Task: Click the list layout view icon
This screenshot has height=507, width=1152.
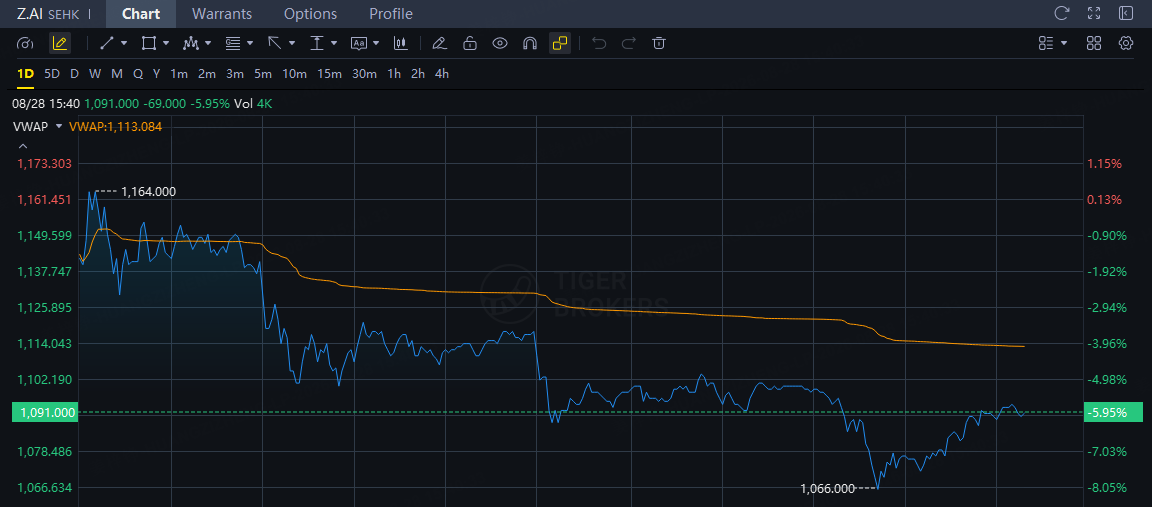Action: (1046, 43)
